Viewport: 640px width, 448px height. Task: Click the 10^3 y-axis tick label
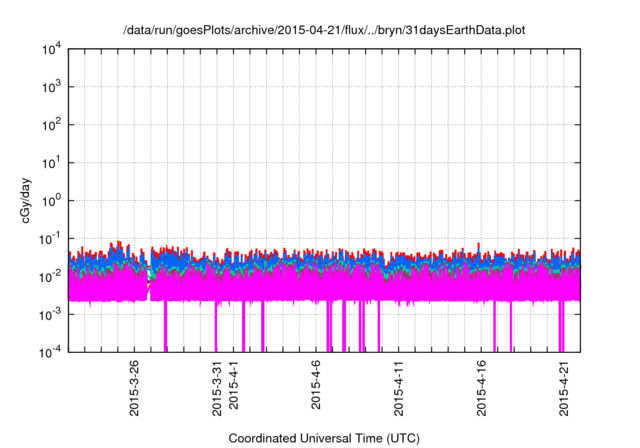click(x=53, y=87)
